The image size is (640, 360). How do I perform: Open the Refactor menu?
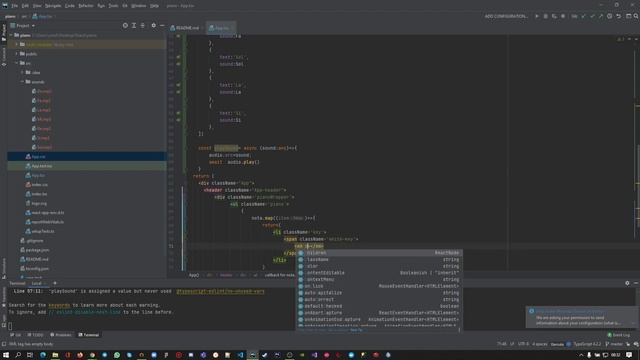point(86,6)
